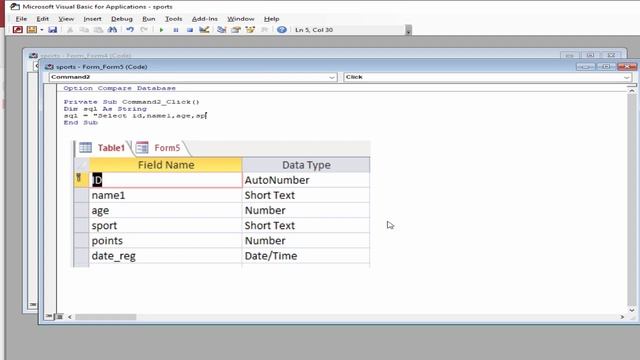Click the Copy toolbar icon
Screen dimensions: 640x360
click(x=84, y=30)
